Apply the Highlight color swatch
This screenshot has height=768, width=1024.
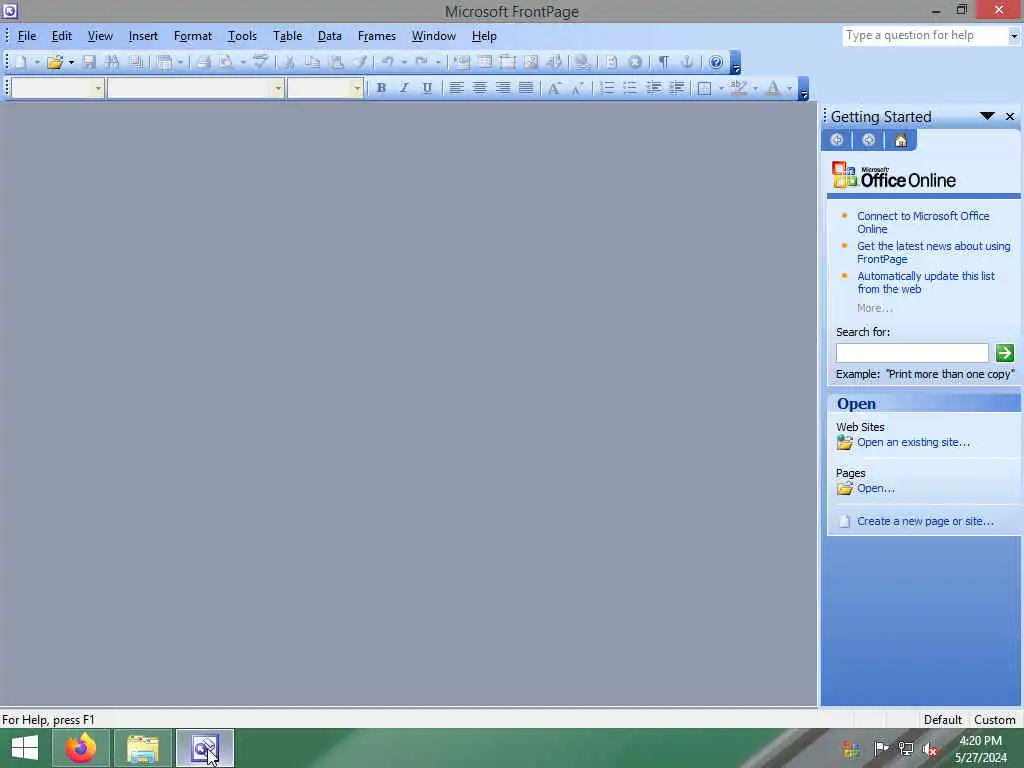point(739,88)
